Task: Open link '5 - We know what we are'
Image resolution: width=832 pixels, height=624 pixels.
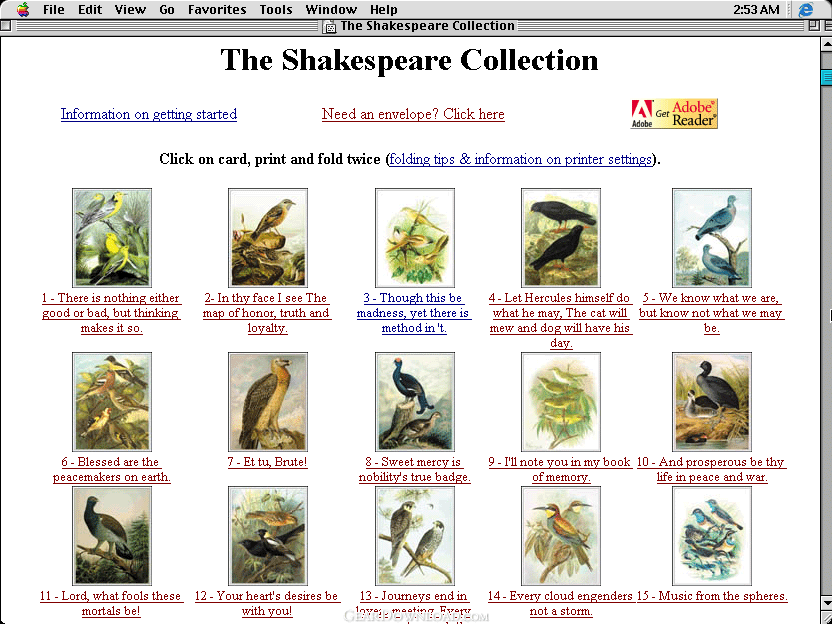Action: click(x=712, y=313)
